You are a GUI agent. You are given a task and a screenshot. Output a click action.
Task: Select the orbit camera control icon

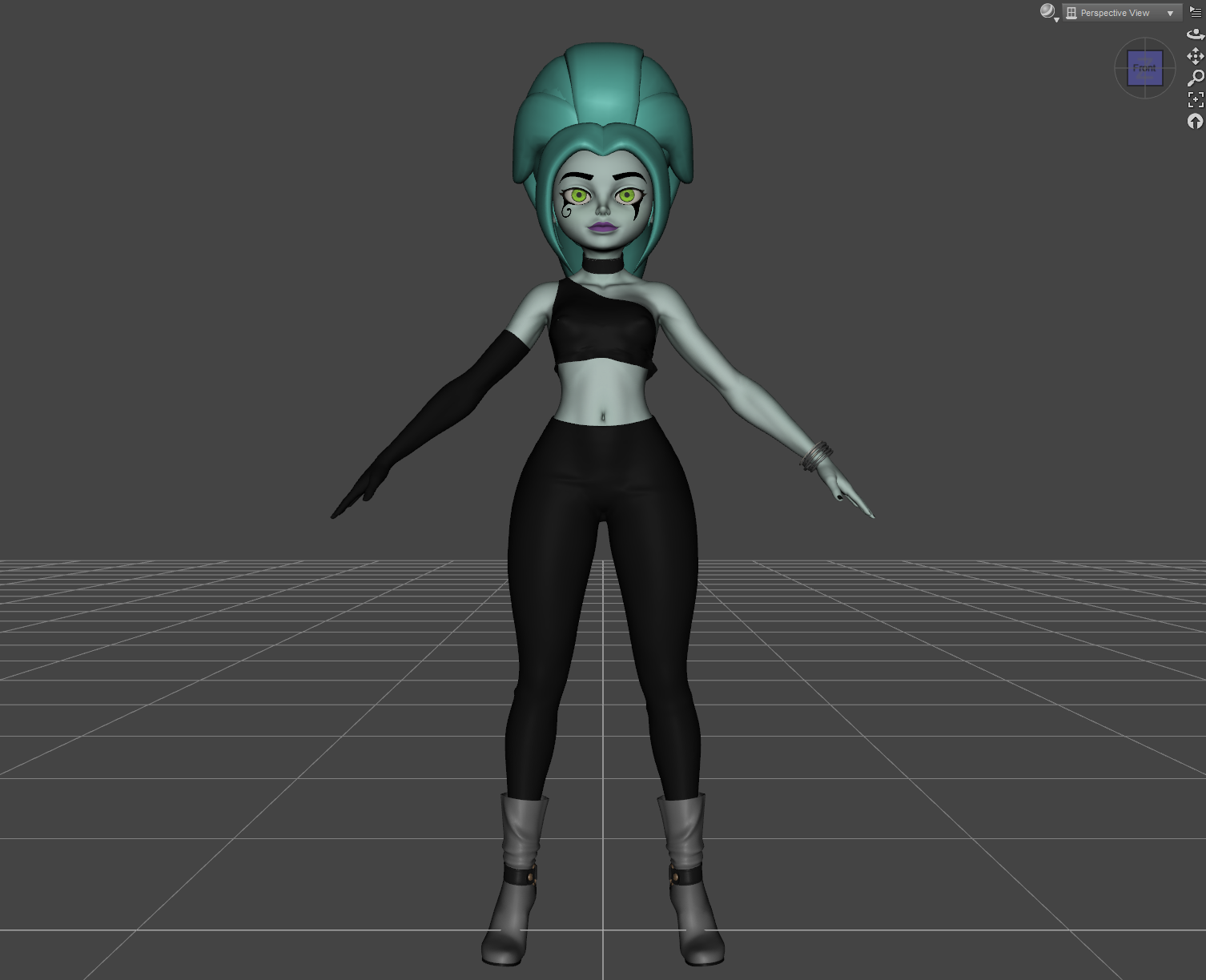pos(1196,34)
